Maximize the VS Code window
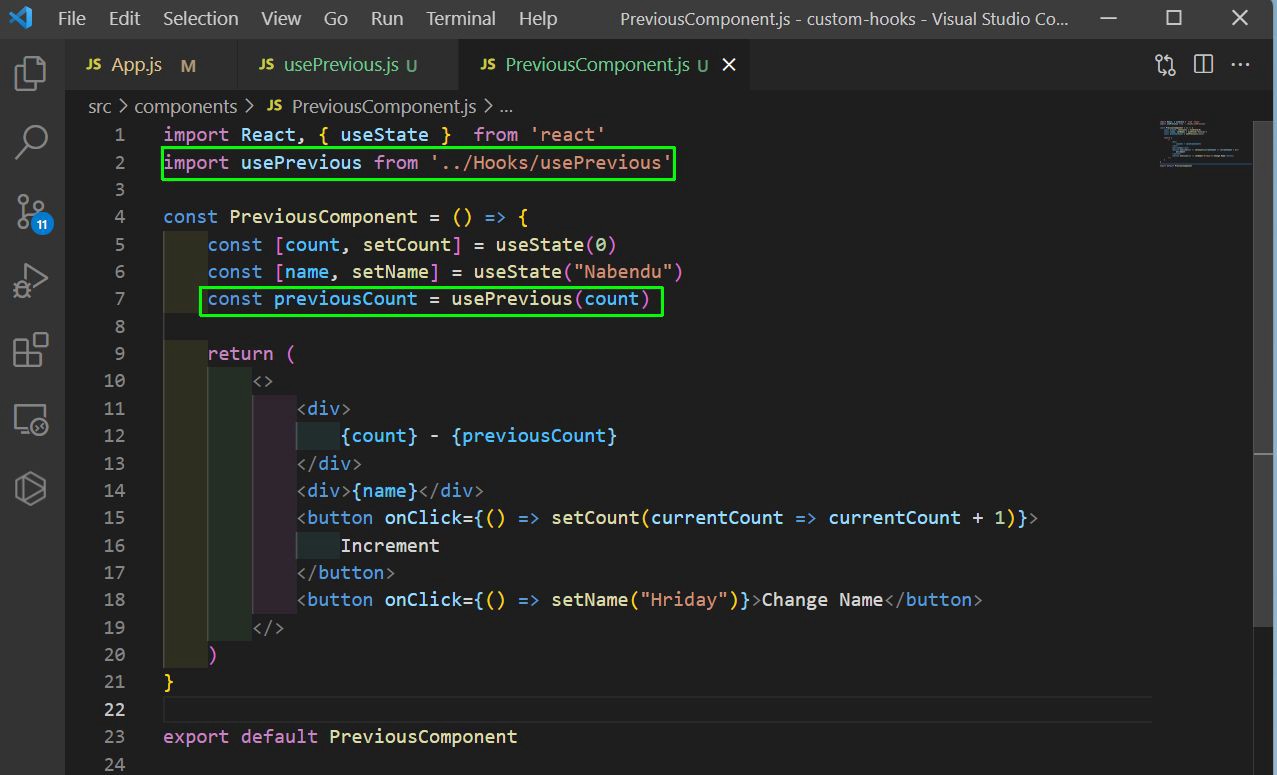The width and height of the screenshot is (1277, 775). [1174, 18]
